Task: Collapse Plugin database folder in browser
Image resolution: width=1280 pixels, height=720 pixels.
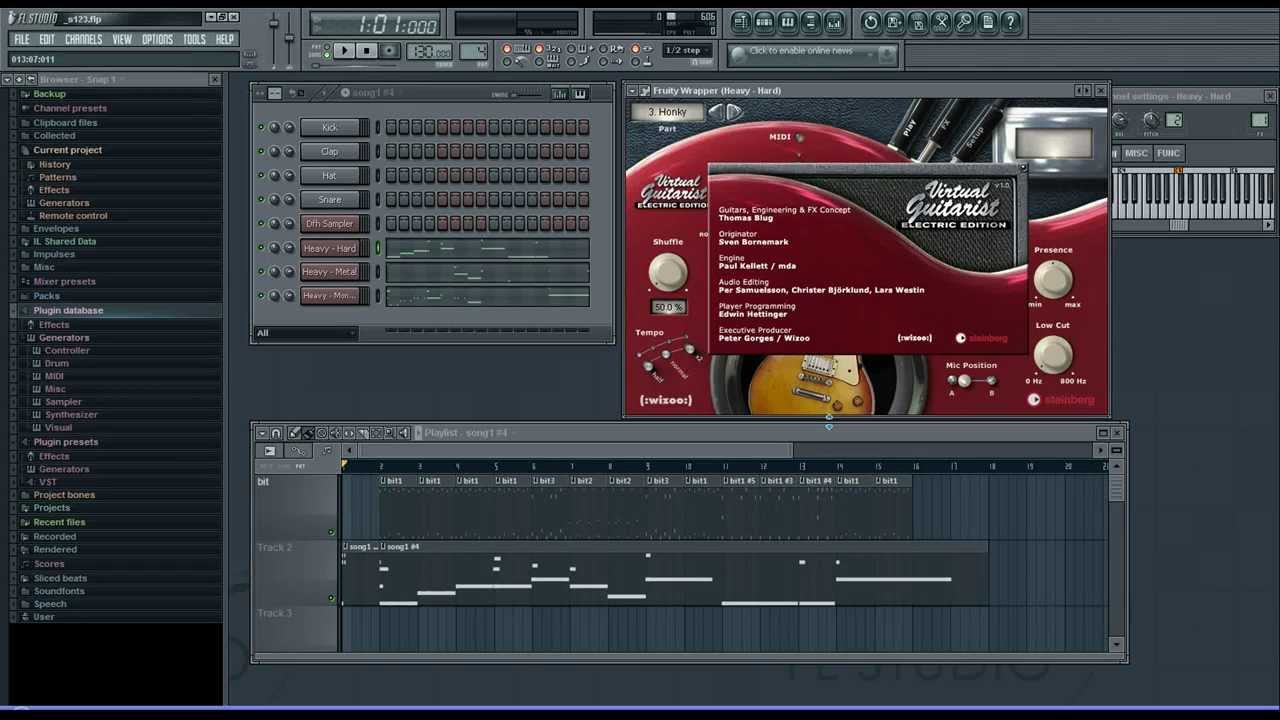Action: coord(67,310)
